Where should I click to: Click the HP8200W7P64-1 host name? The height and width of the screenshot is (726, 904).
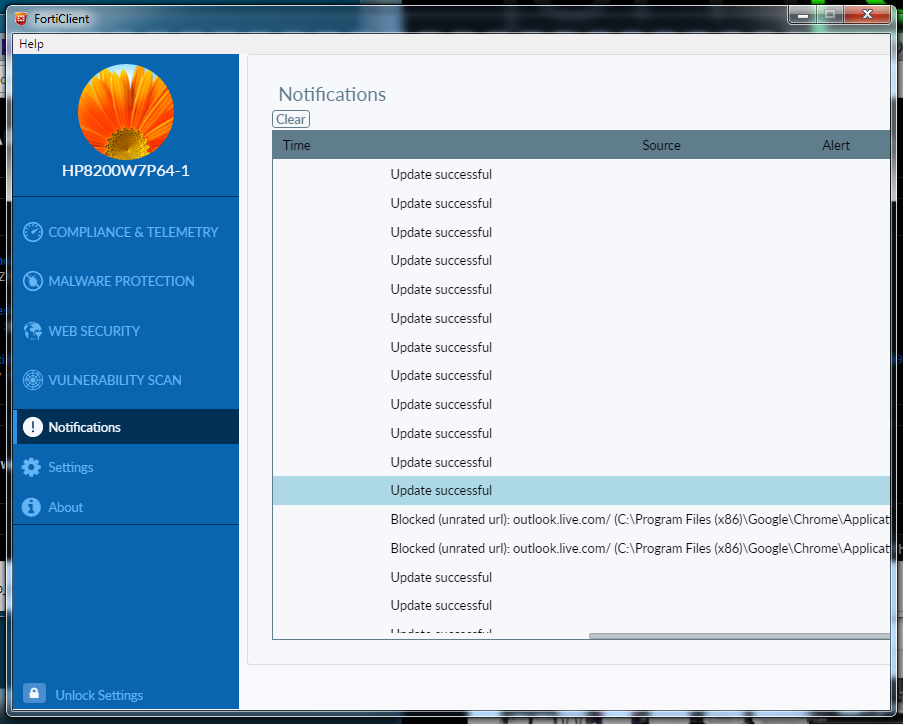(126, 171)
